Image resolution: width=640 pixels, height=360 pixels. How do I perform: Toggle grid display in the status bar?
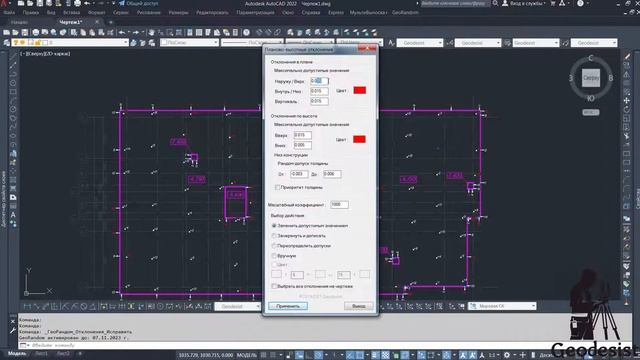264,355
